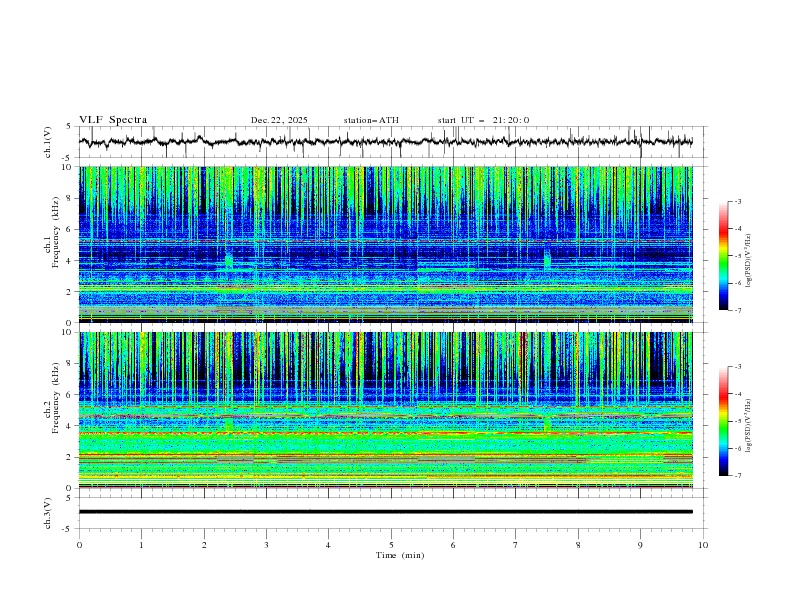
Task: Click the log(PSD) label beside ch.1 colorbar
Action: [748, 261]
